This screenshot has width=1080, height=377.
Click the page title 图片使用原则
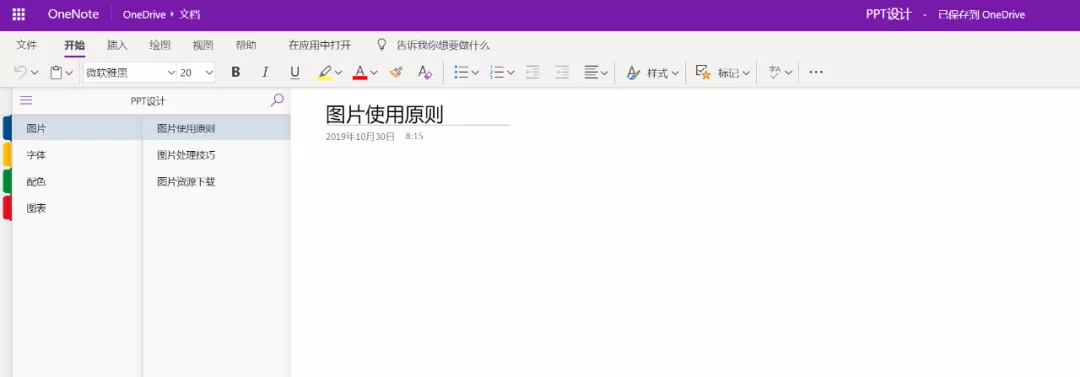pyautogui.click(x=384, y=114)
